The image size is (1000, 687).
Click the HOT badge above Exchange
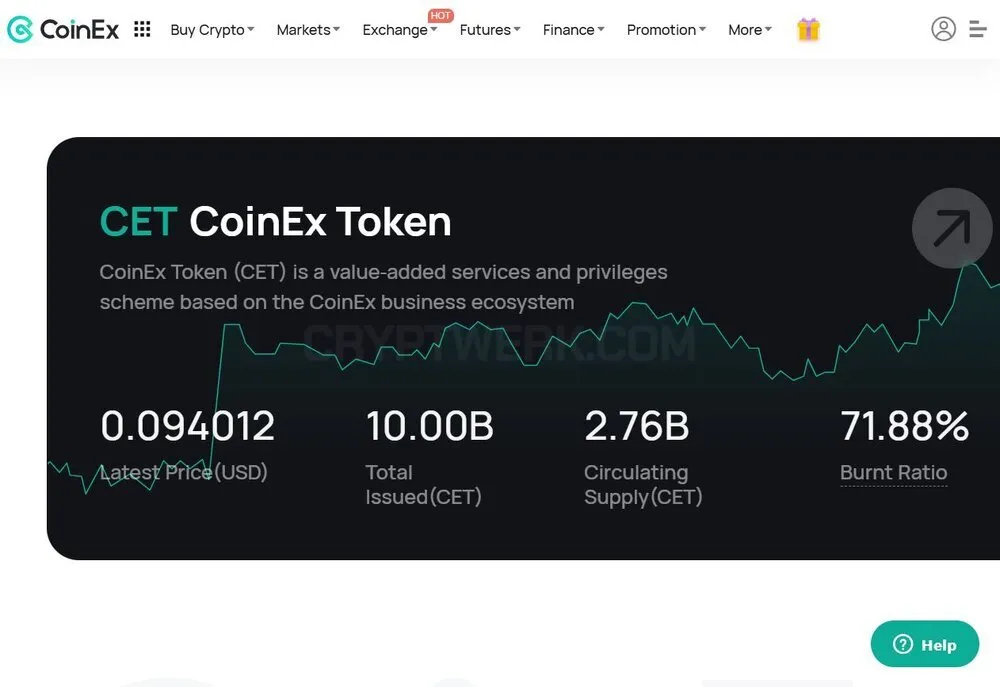pos(440,15)
